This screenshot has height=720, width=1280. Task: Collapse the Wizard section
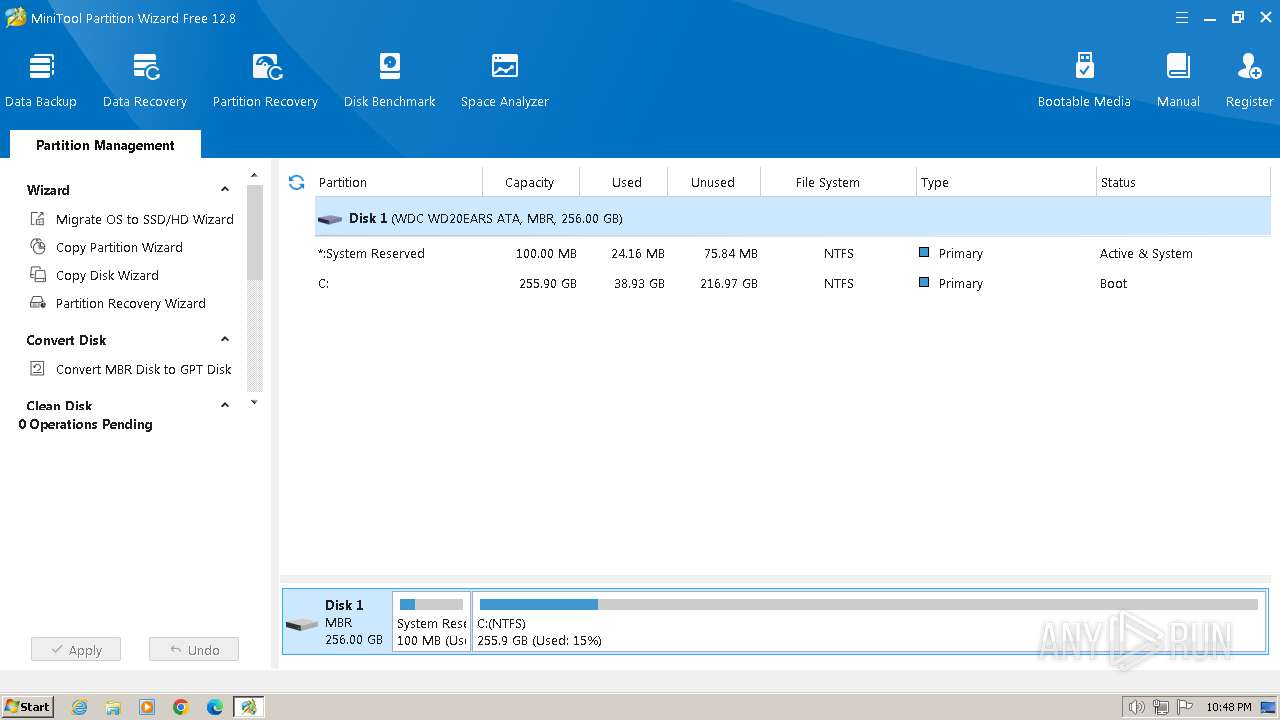pos(225,190)
